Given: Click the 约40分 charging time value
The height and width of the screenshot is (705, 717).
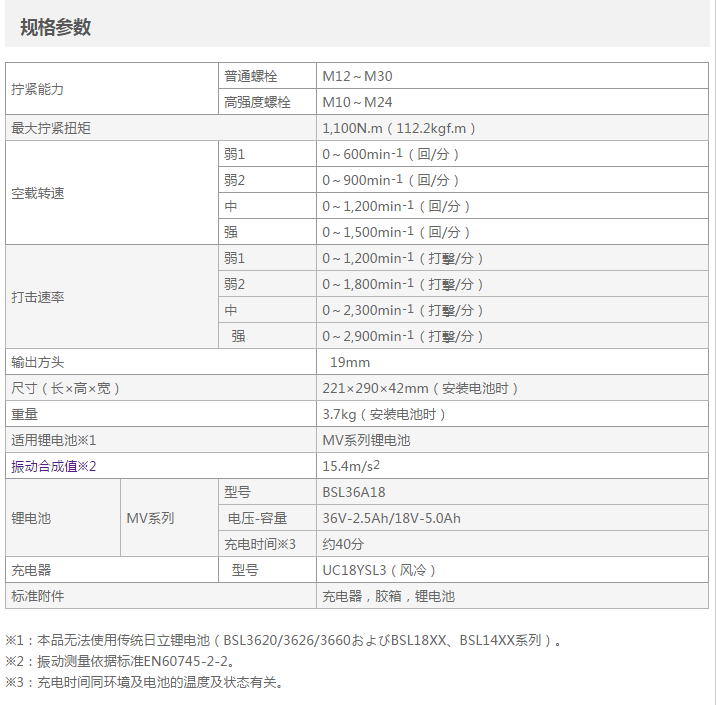Looking at the screenshot, I should pyautogui.click(x=343, y=544).
